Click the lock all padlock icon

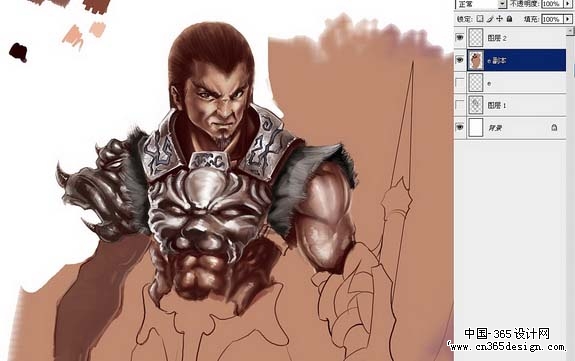509,19
